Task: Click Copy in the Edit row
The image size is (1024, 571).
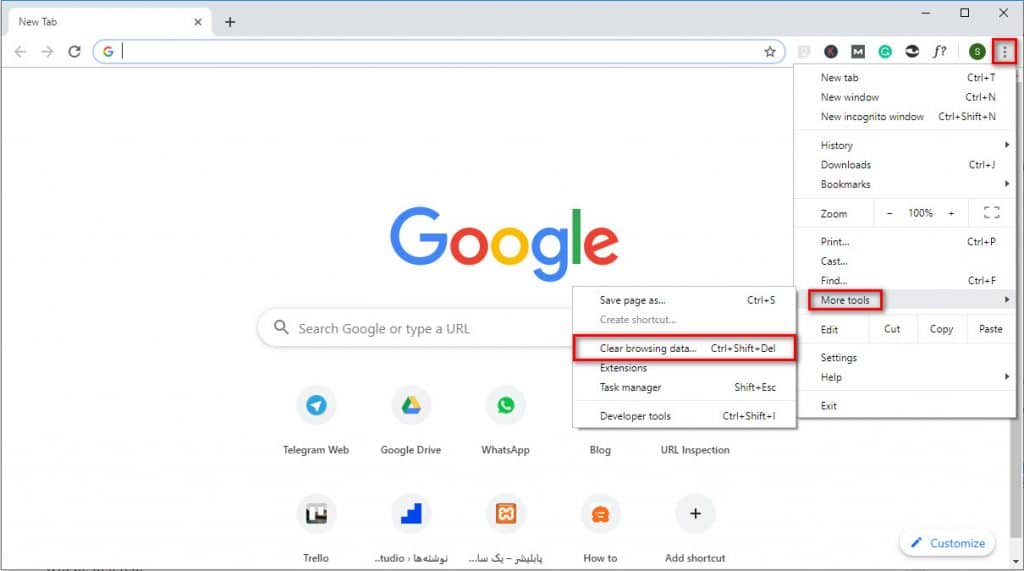Action: [x=941, y=329]
